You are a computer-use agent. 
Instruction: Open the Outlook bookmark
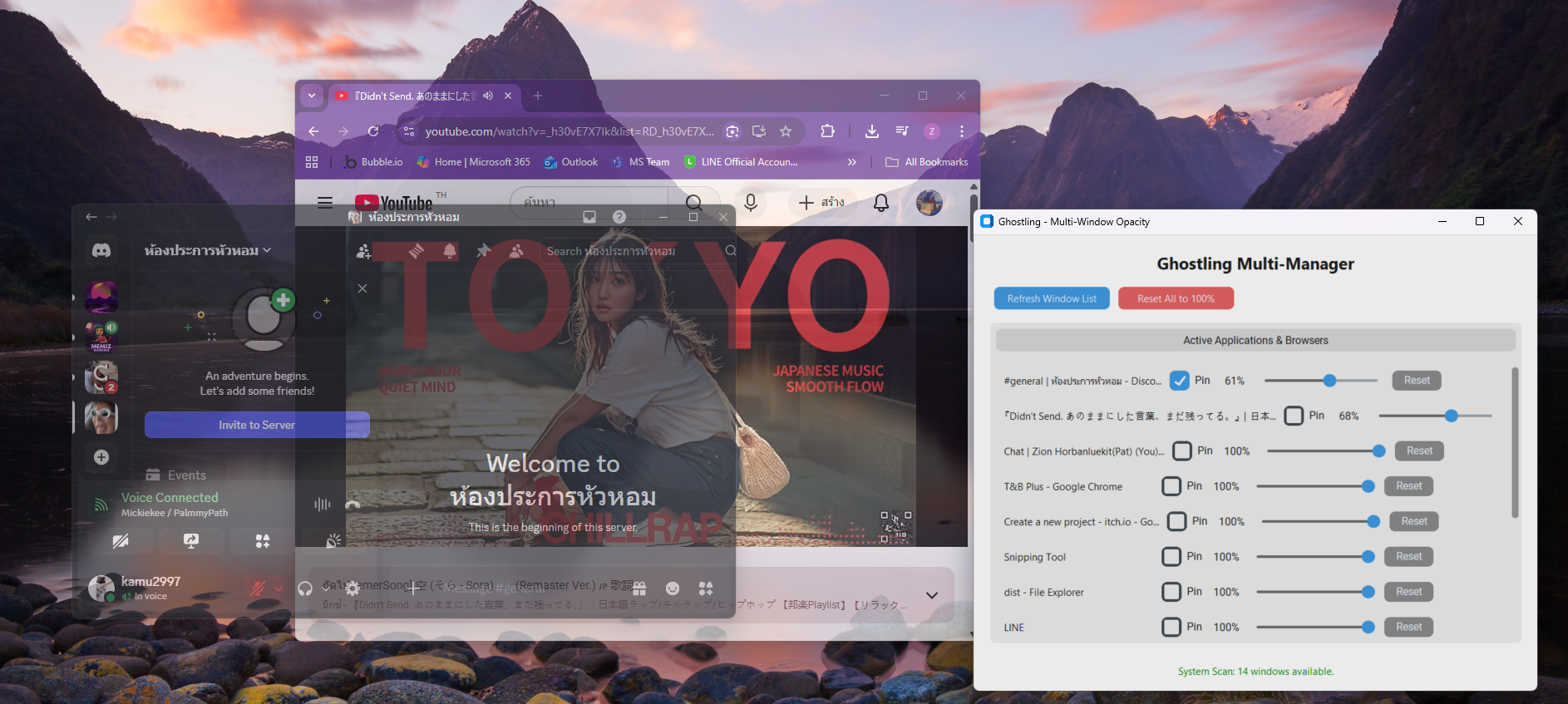pos(571,162)
